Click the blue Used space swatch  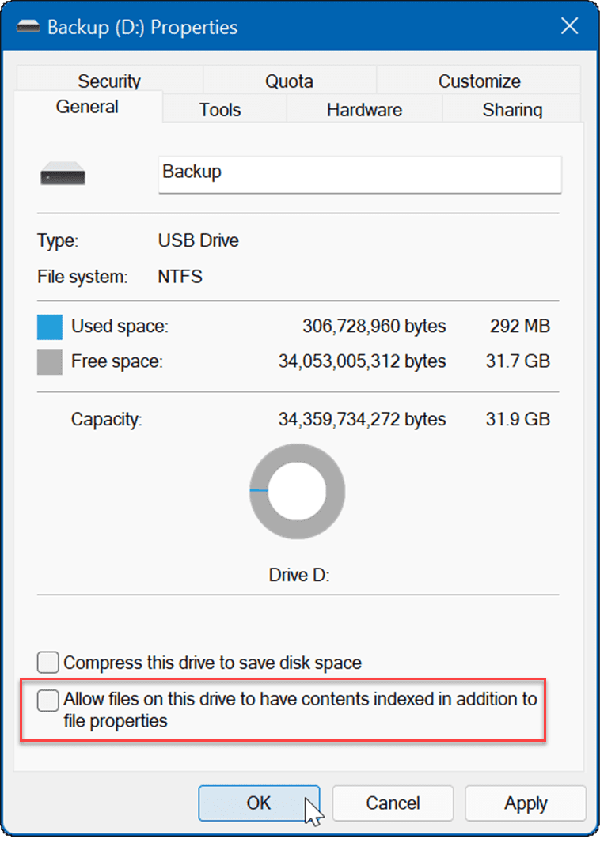point(49,327)
